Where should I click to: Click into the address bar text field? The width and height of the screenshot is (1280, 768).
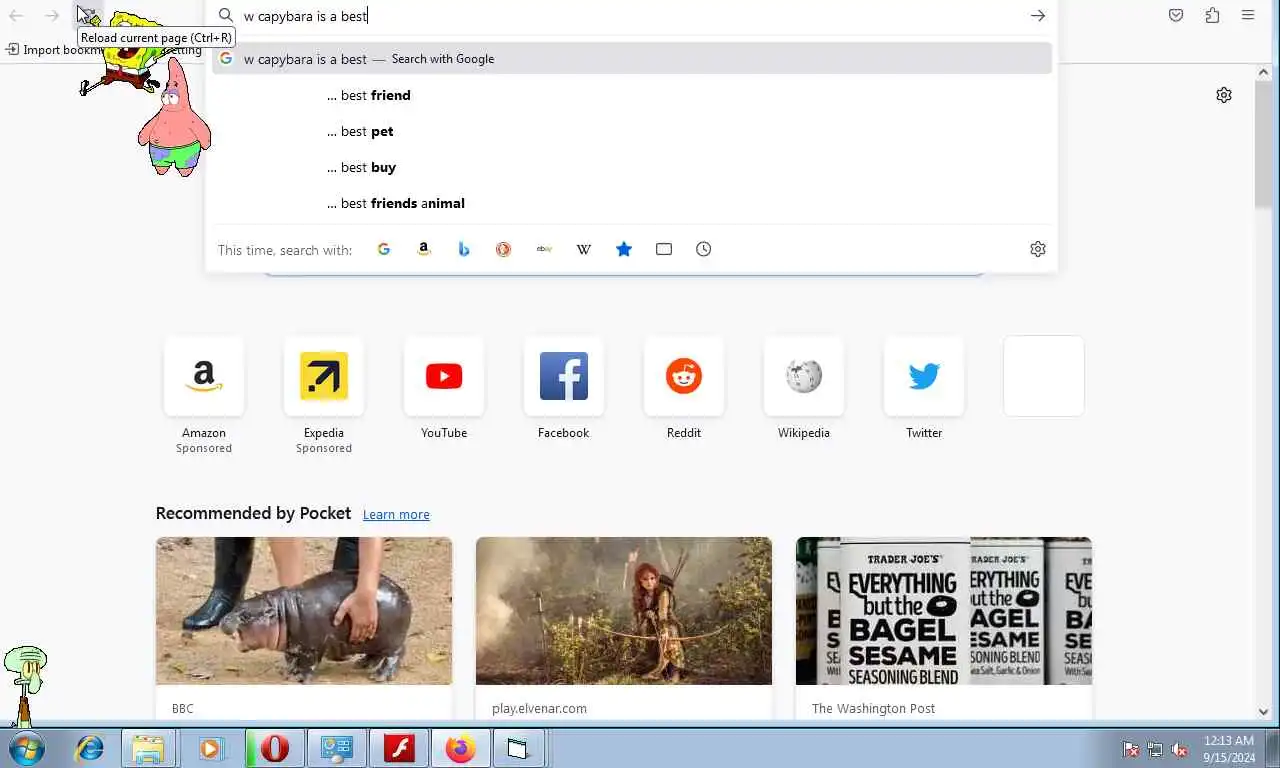click(630, 15)
